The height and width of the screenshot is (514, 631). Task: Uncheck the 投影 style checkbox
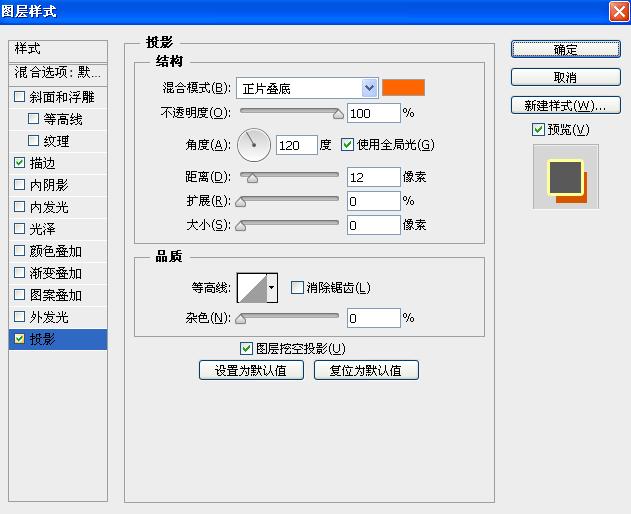(x=19, y=339)
